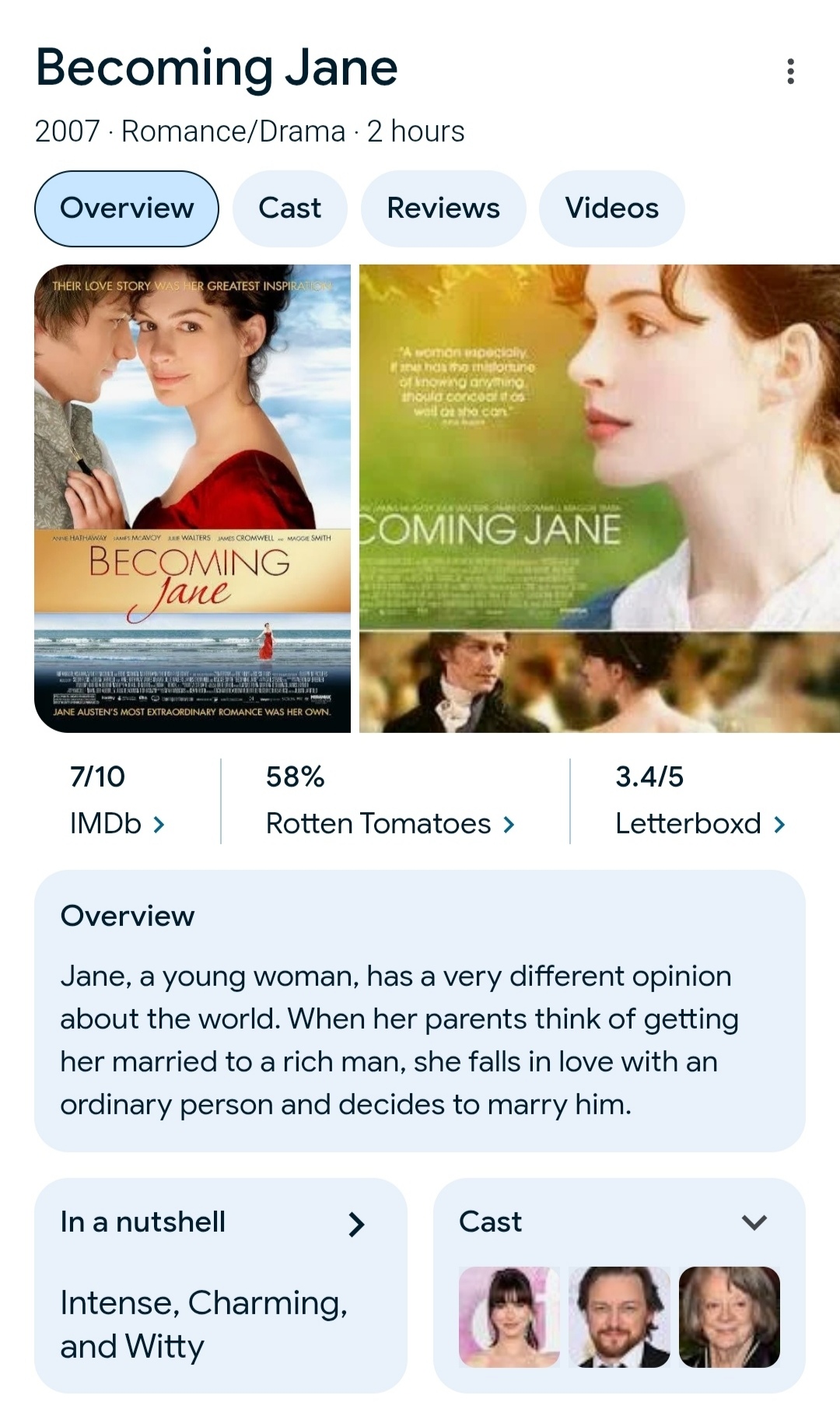Expand the Cast dropdown chevron
Screen dimensions: 840x1406
click(x=754, y=1222)
